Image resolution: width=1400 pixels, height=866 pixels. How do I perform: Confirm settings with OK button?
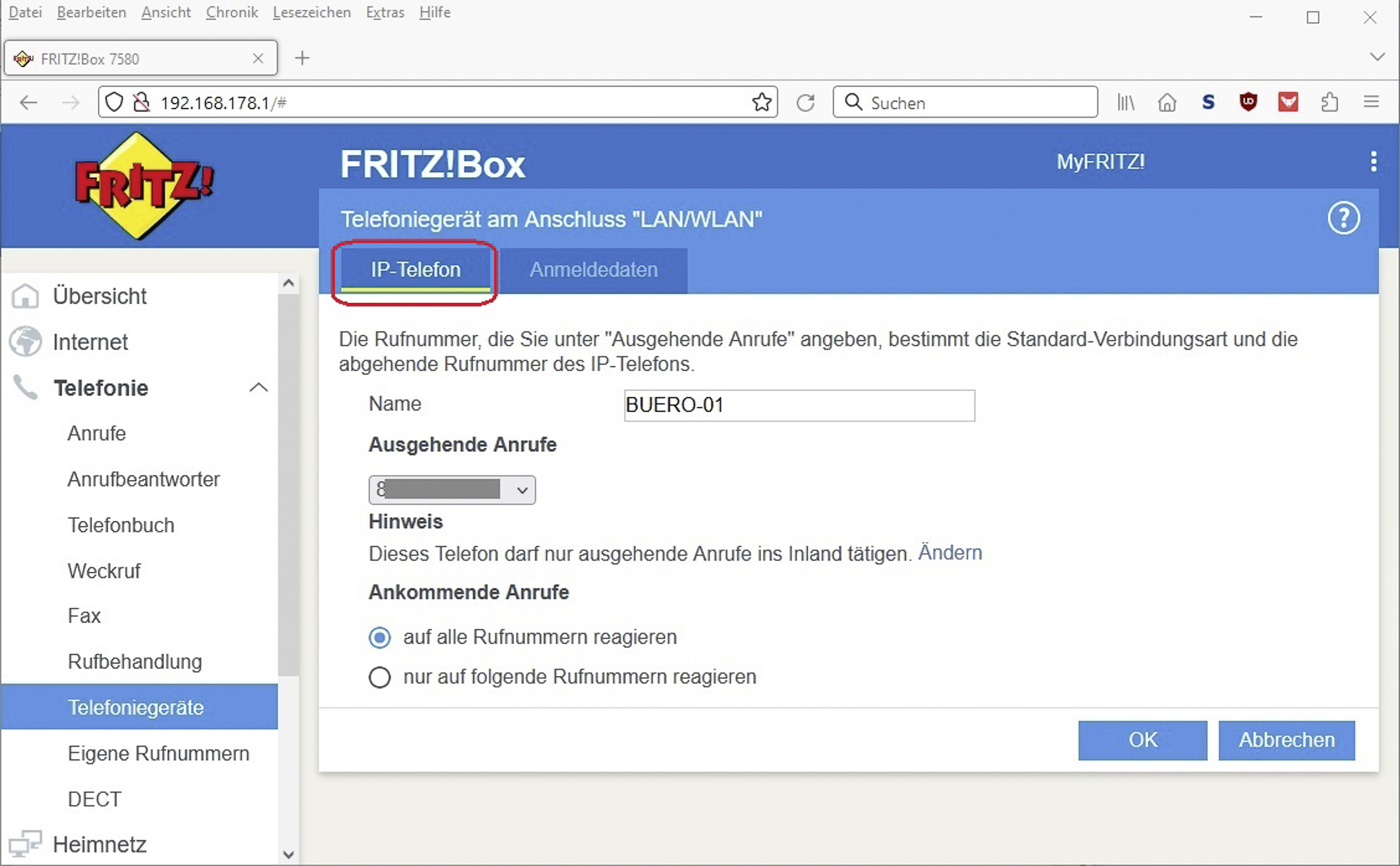pos(1142,740)
